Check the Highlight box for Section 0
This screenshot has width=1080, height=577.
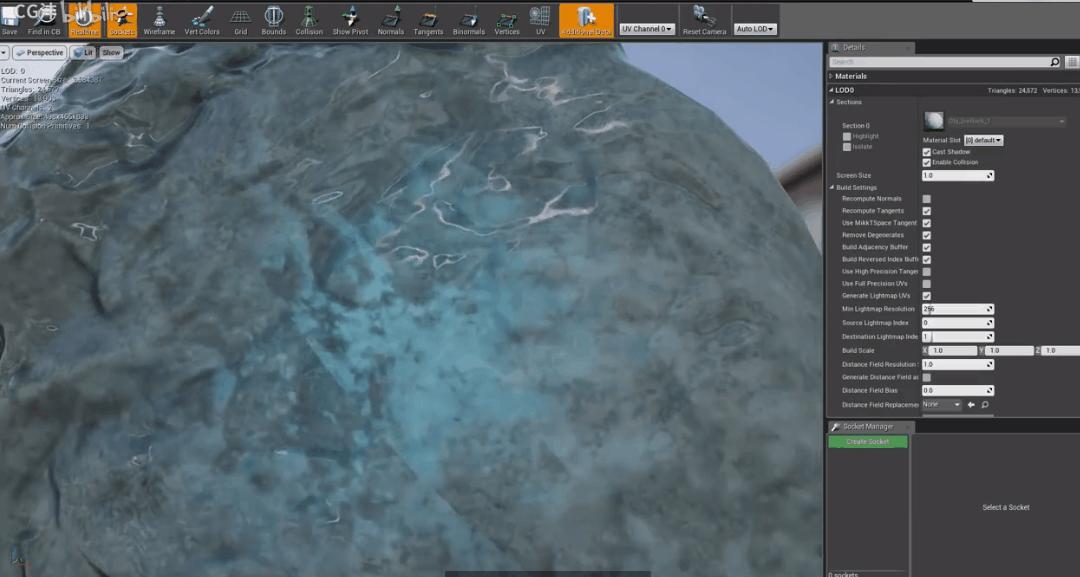[847, 136]
